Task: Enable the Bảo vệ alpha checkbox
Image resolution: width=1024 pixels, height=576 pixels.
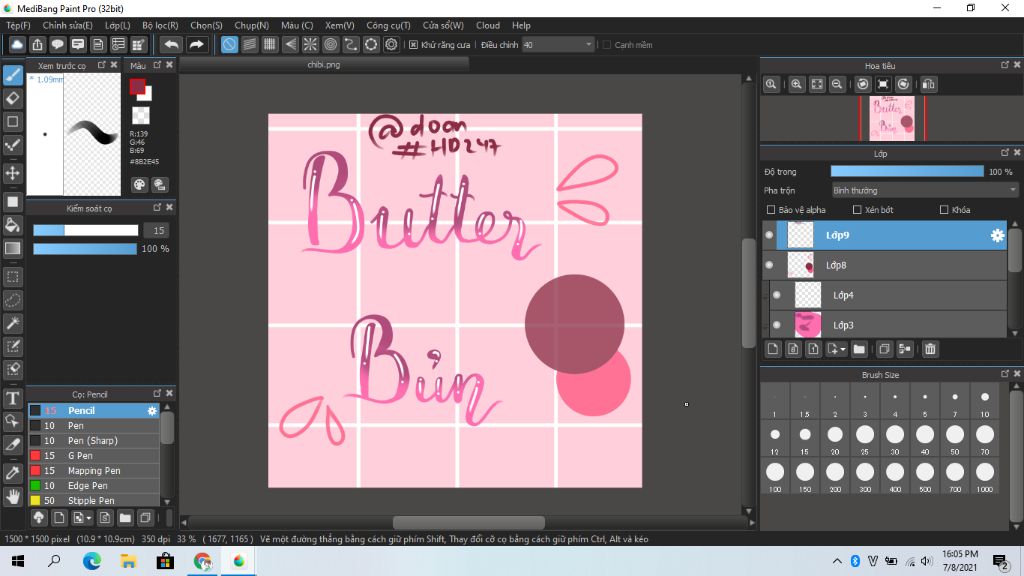Action: [x=770, y=210]
